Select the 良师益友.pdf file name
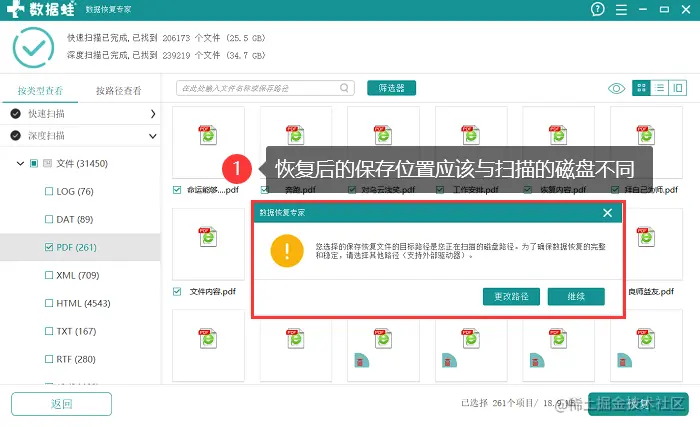Image resolution: width=700 pixels, height=427 pixels. coord(651,292)
